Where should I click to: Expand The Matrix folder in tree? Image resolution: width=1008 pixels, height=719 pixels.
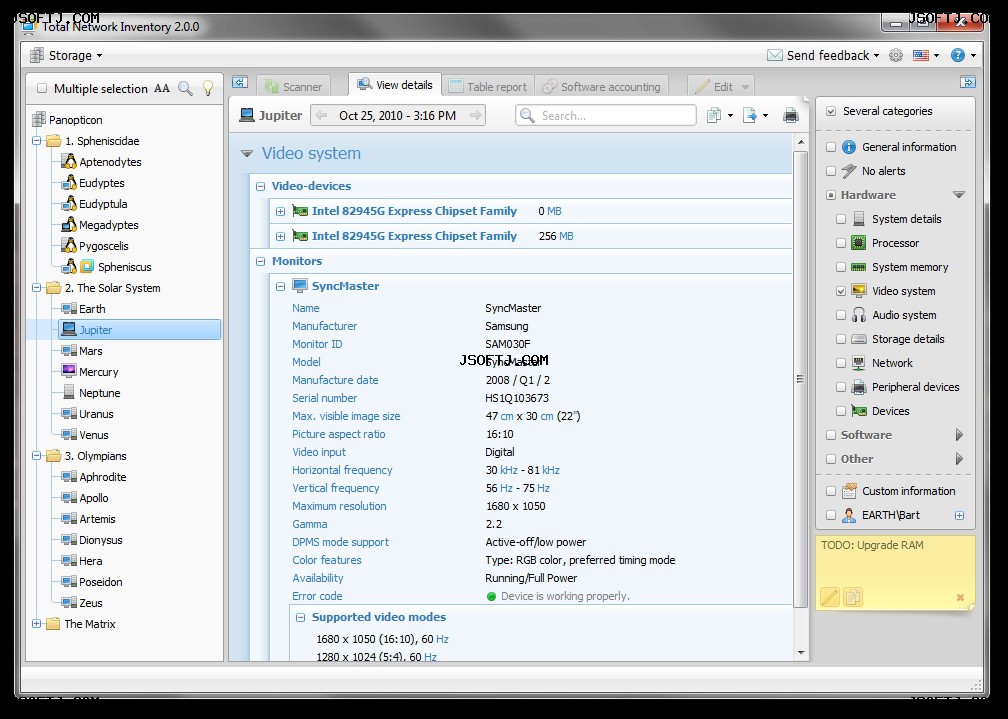coord(37,624)
